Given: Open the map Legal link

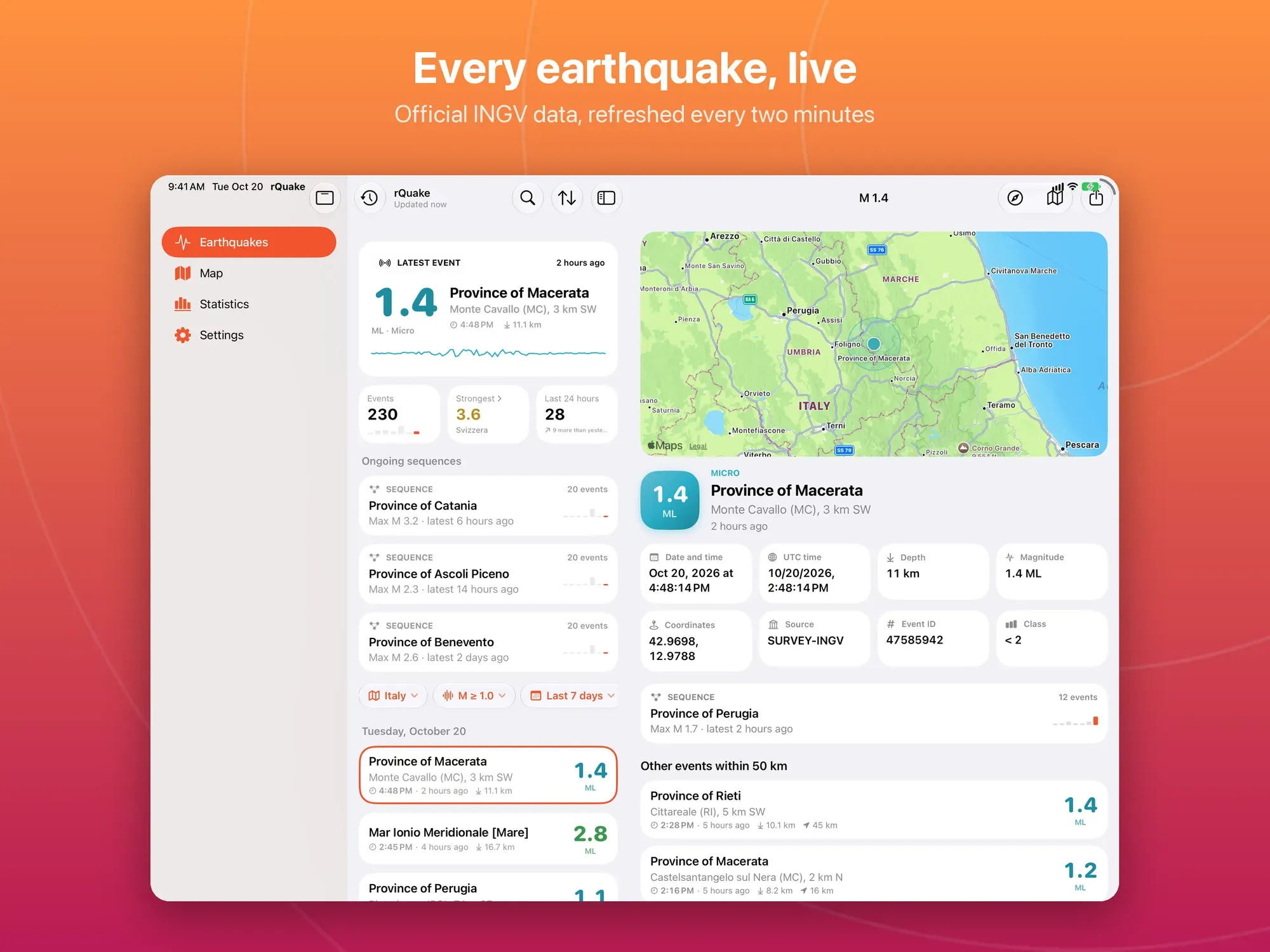Looking at the screenshot, I should click(698, 446).
